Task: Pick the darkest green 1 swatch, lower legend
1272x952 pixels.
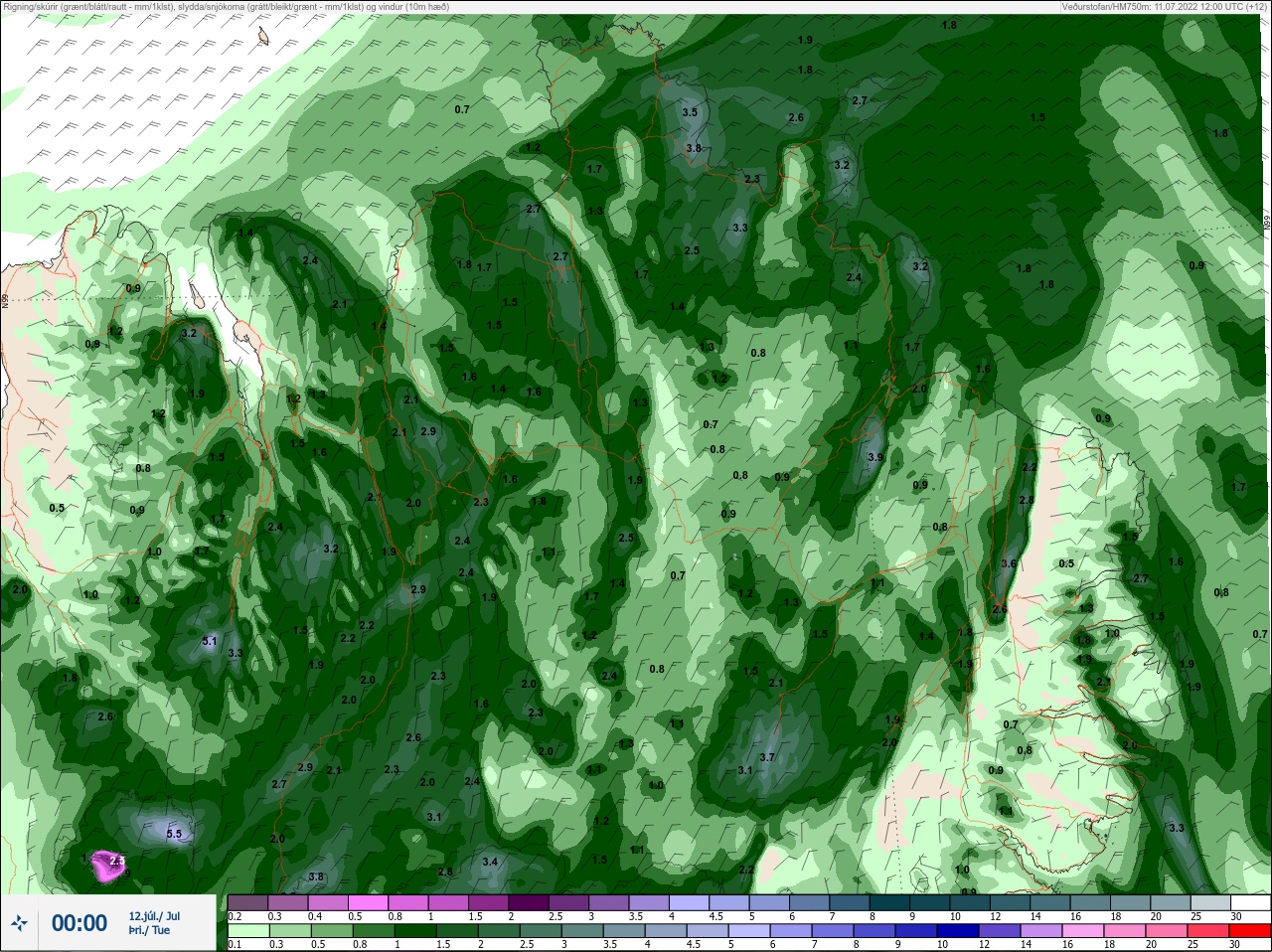Action: click(413, 931)
